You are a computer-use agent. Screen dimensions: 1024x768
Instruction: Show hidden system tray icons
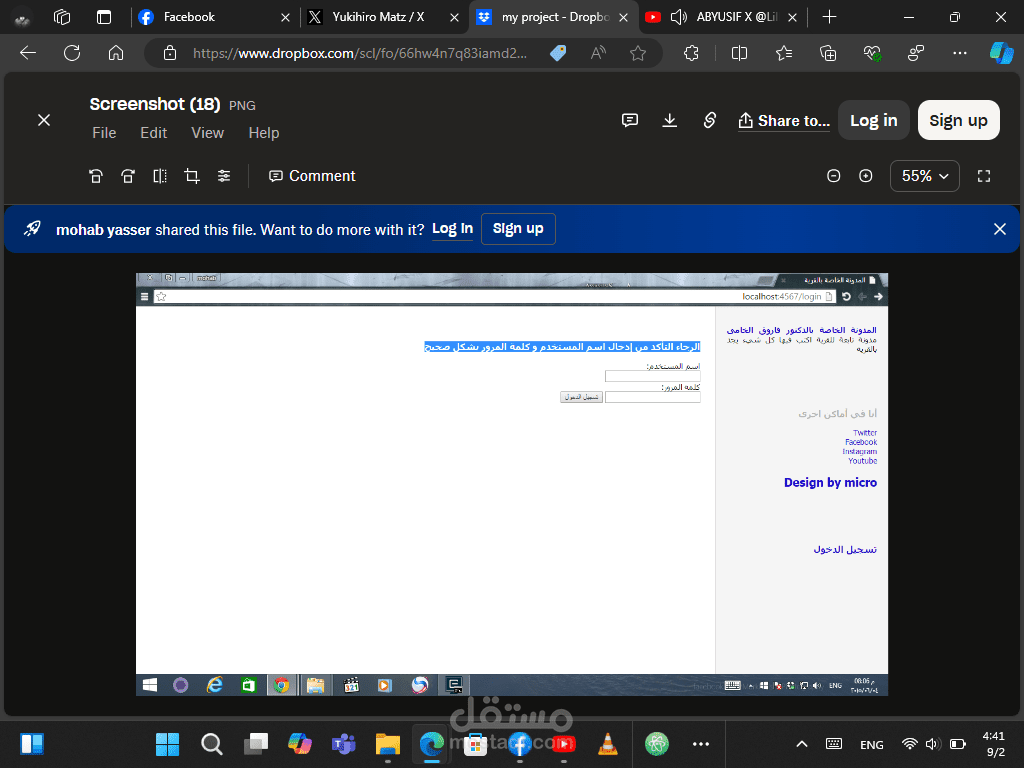802,744
